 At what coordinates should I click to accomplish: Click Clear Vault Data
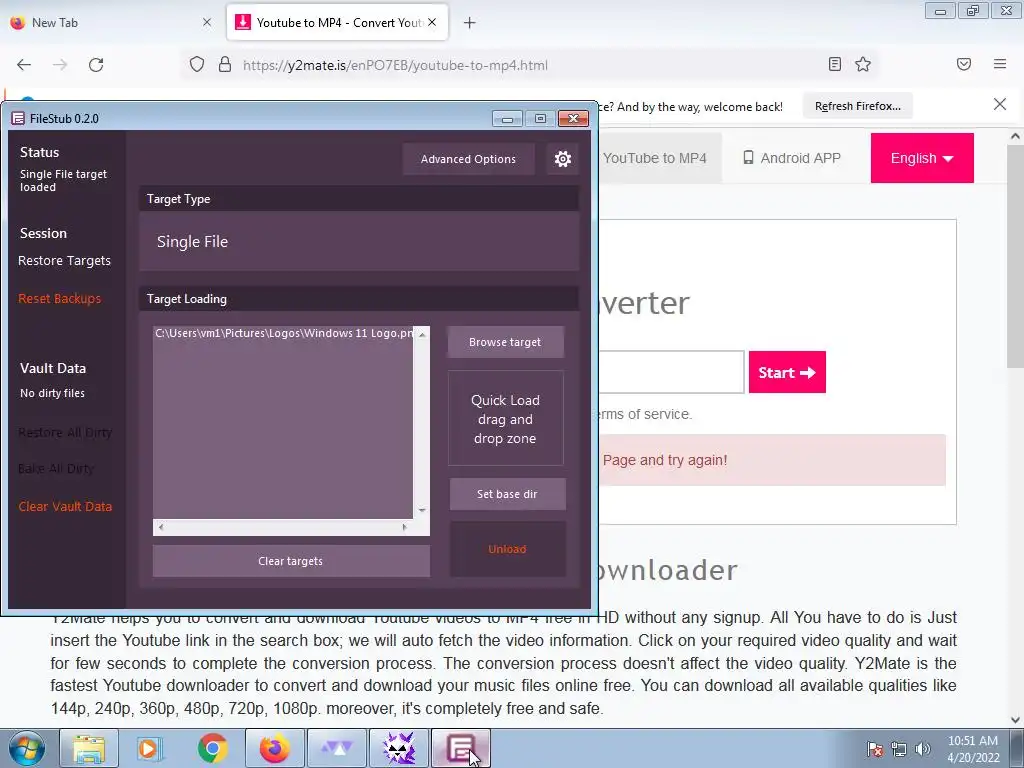click(65, 506)
